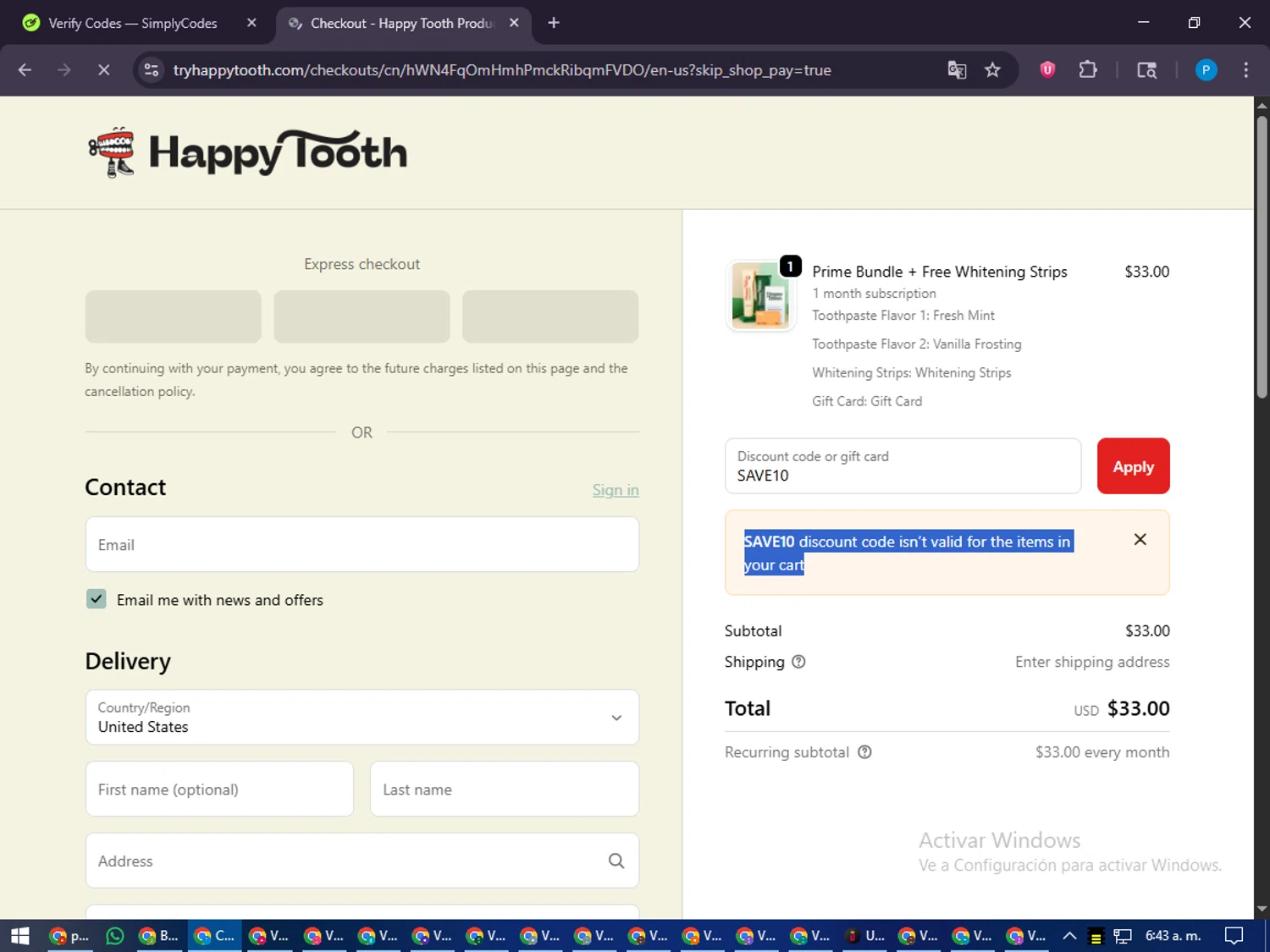Click the Discount code or gift card field
Screen dimensions: 1270x952
(x=903, y=465)
